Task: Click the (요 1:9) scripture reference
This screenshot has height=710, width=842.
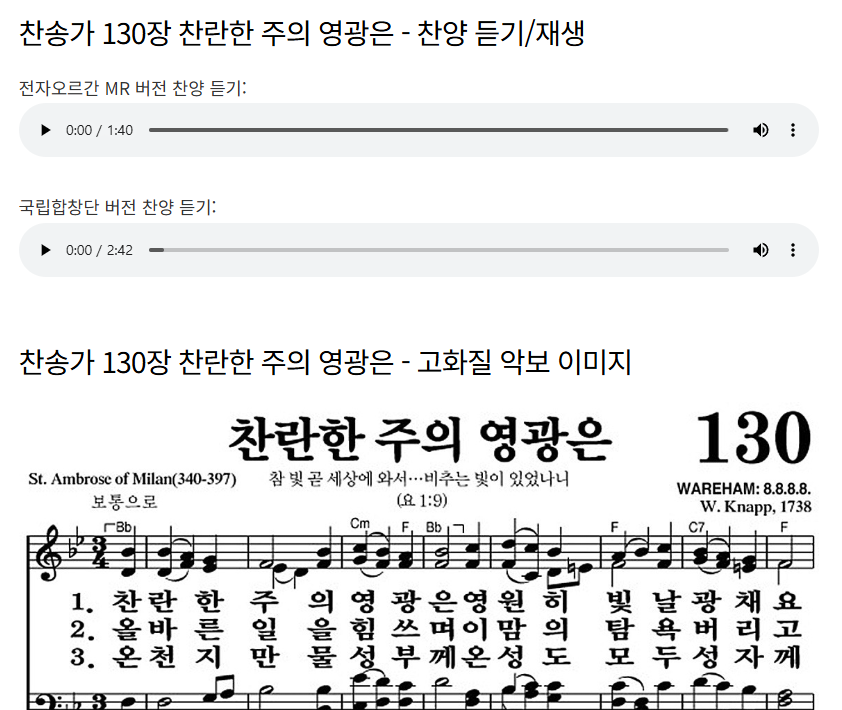Action: [x=422, y=501]
